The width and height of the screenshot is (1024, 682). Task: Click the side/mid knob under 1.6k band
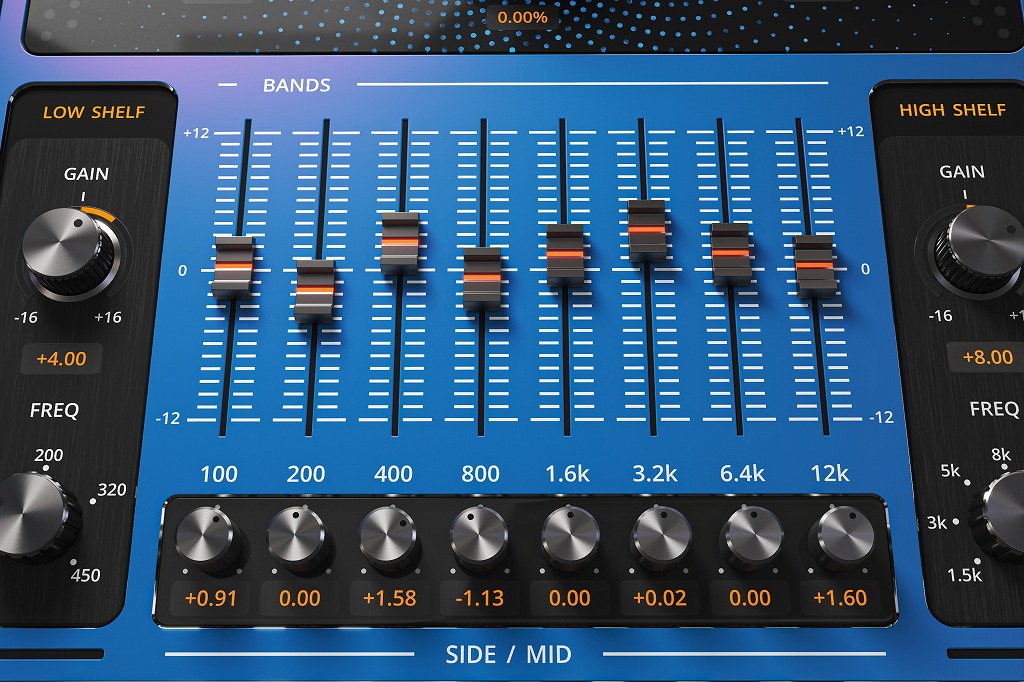(x=571, y=538)
